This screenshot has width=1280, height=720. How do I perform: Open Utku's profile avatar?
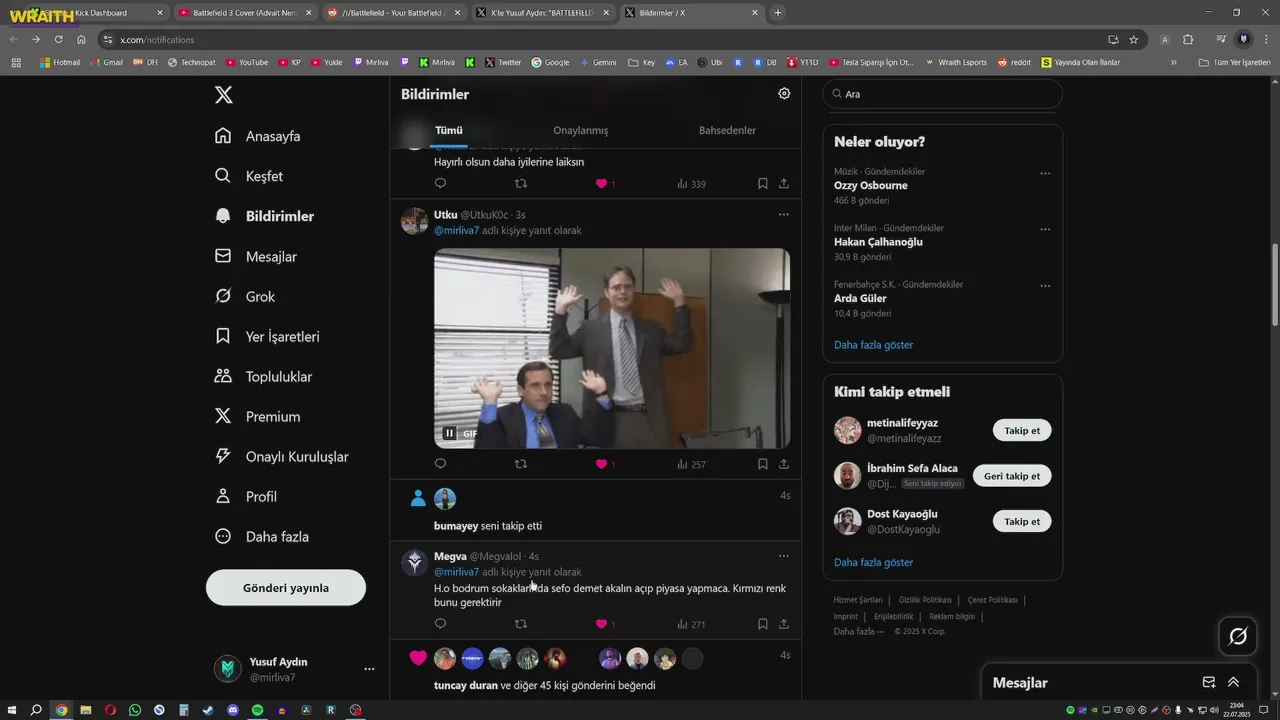coord(414,221)
